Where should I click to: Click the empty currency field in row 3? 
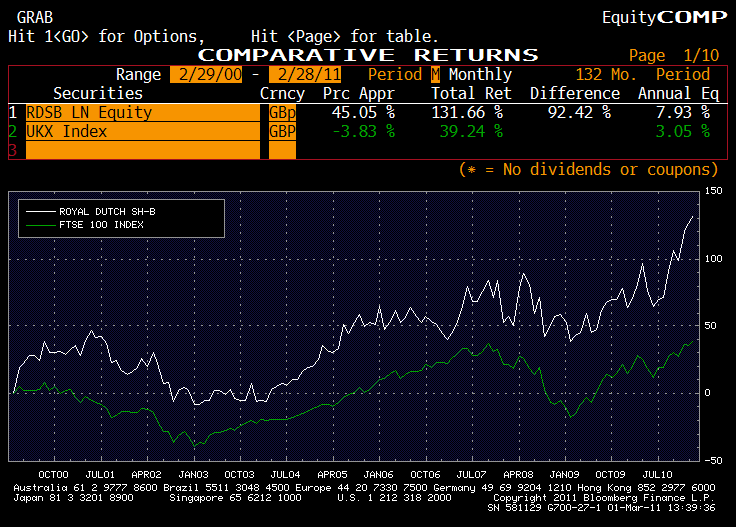283,150
